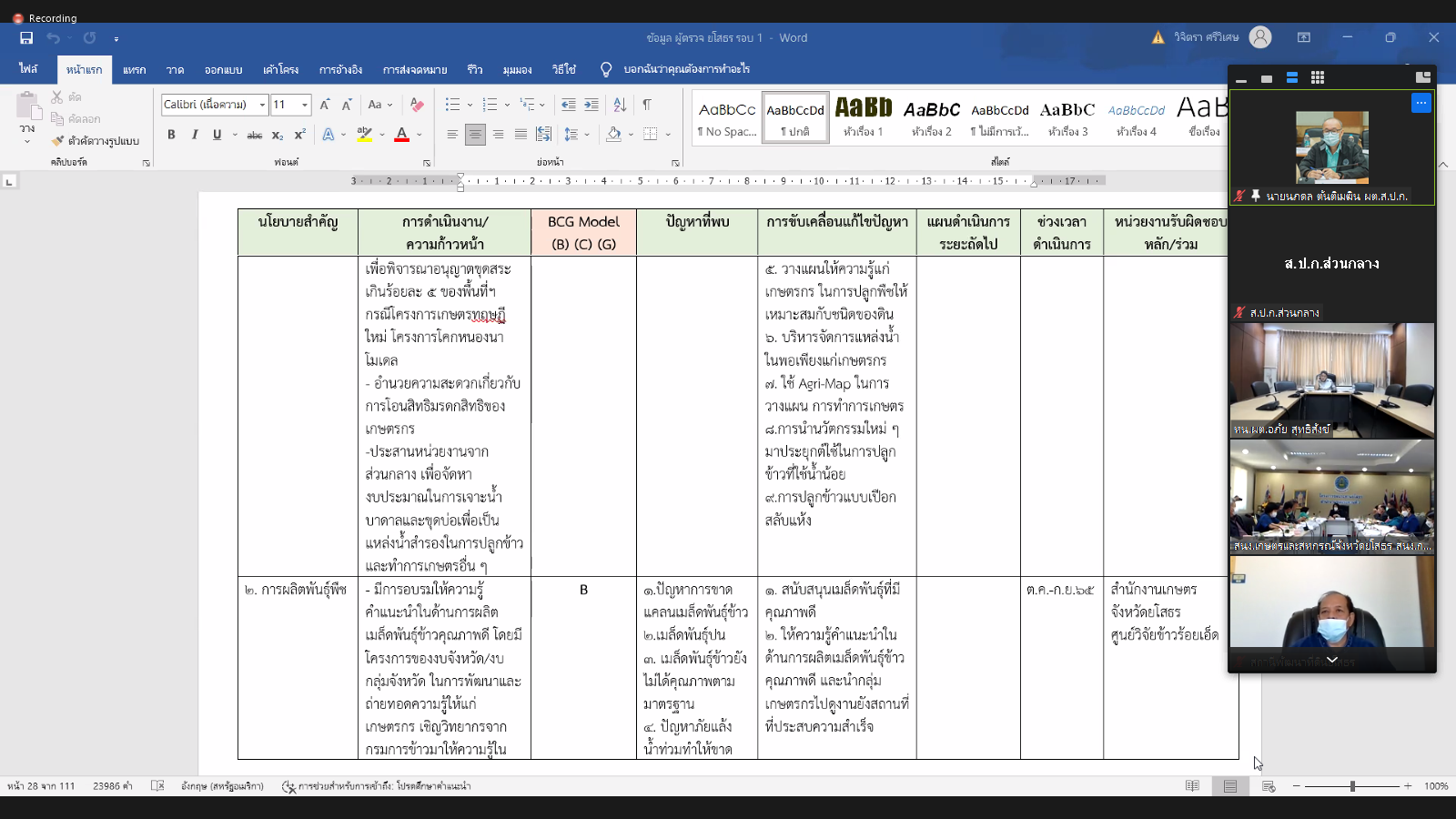
Task: Expand underline style dropdown arrow
Action: (x=235, y=135)
